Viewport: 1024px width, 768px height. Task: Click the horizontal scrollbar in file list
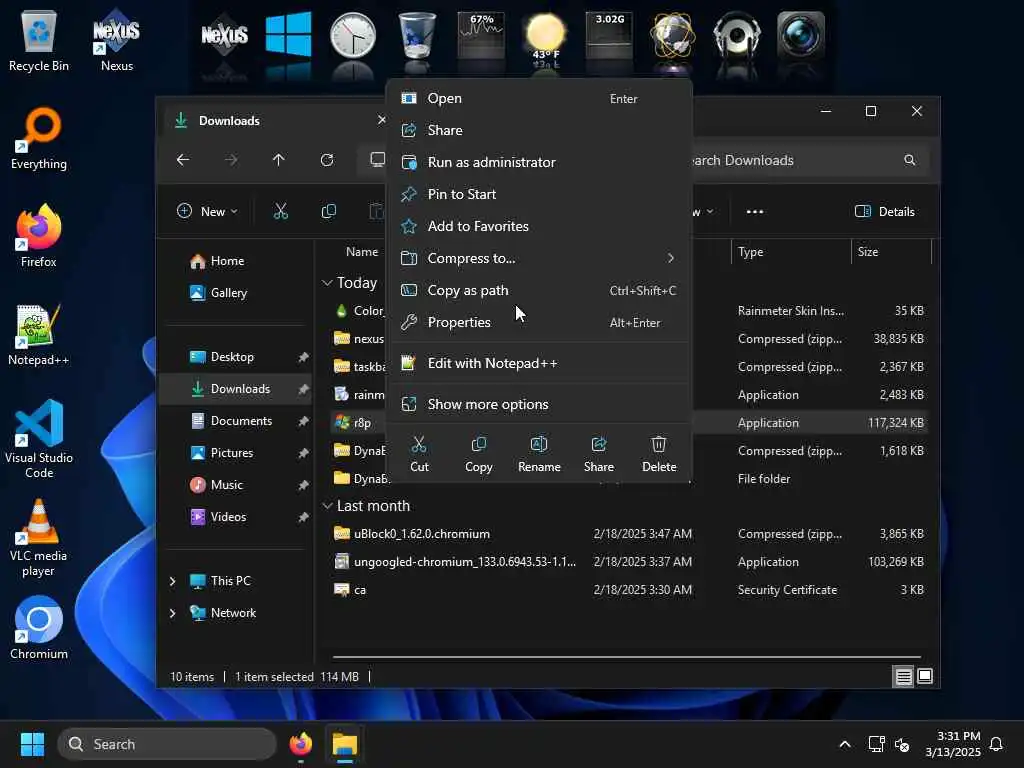[626, 656]
